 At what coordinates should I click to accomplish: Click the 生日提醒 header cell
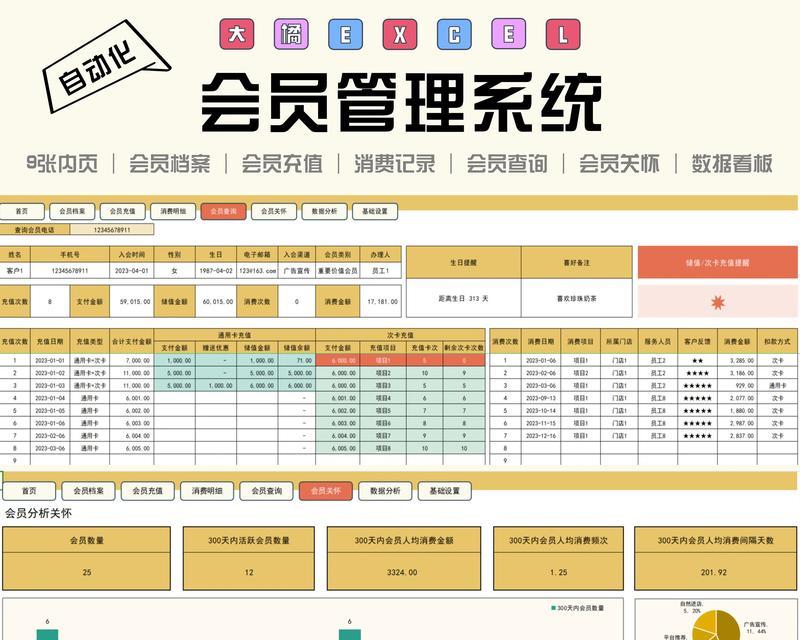coord(463,262)
